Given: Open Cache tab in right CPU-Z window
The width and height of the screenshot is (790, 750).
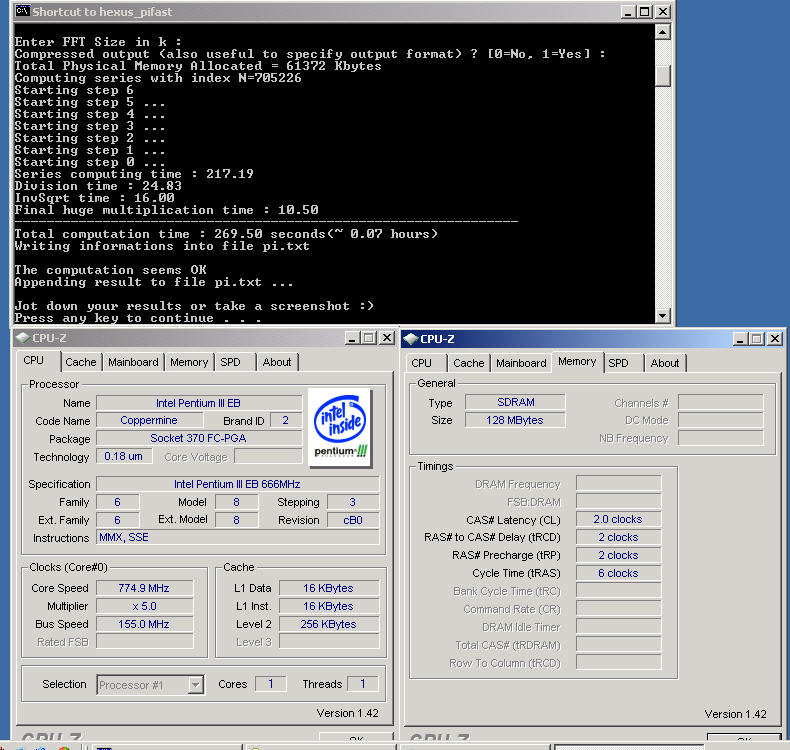Looking at the screenshot, I should pos(469,363).
